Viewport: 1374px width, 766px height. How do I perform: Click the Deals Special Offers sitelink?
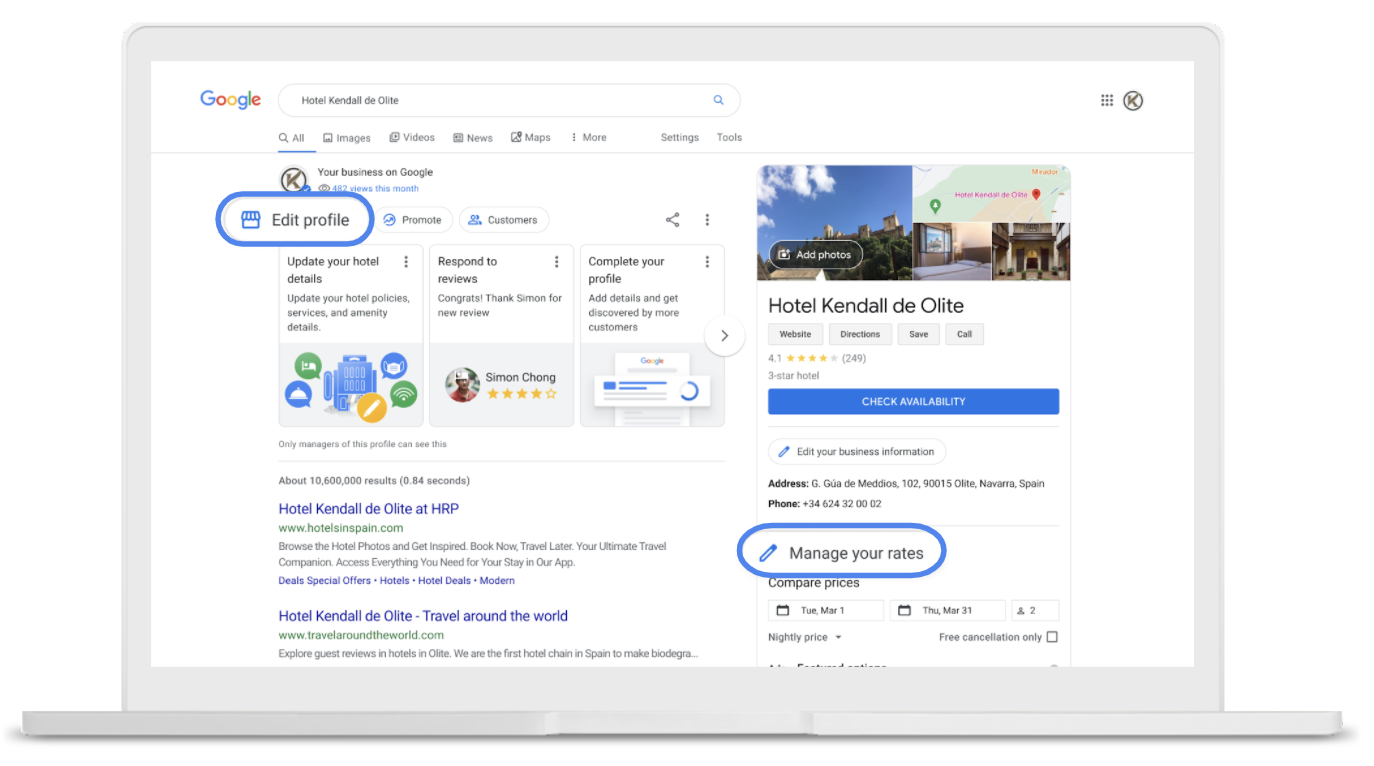click(325, 581)
